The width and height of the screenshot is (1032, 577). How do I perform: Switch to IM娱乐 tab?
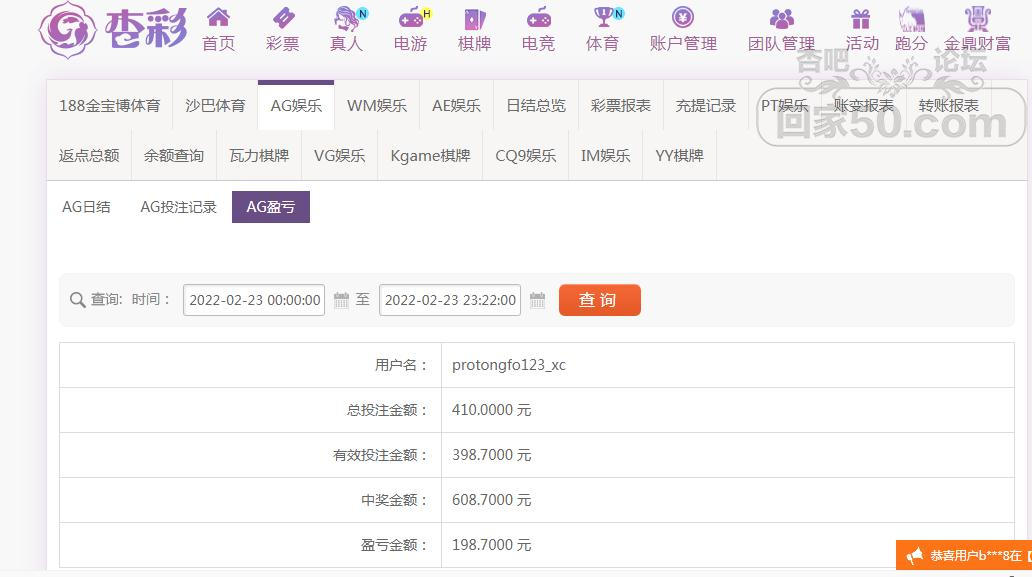[x=606, y=155]
